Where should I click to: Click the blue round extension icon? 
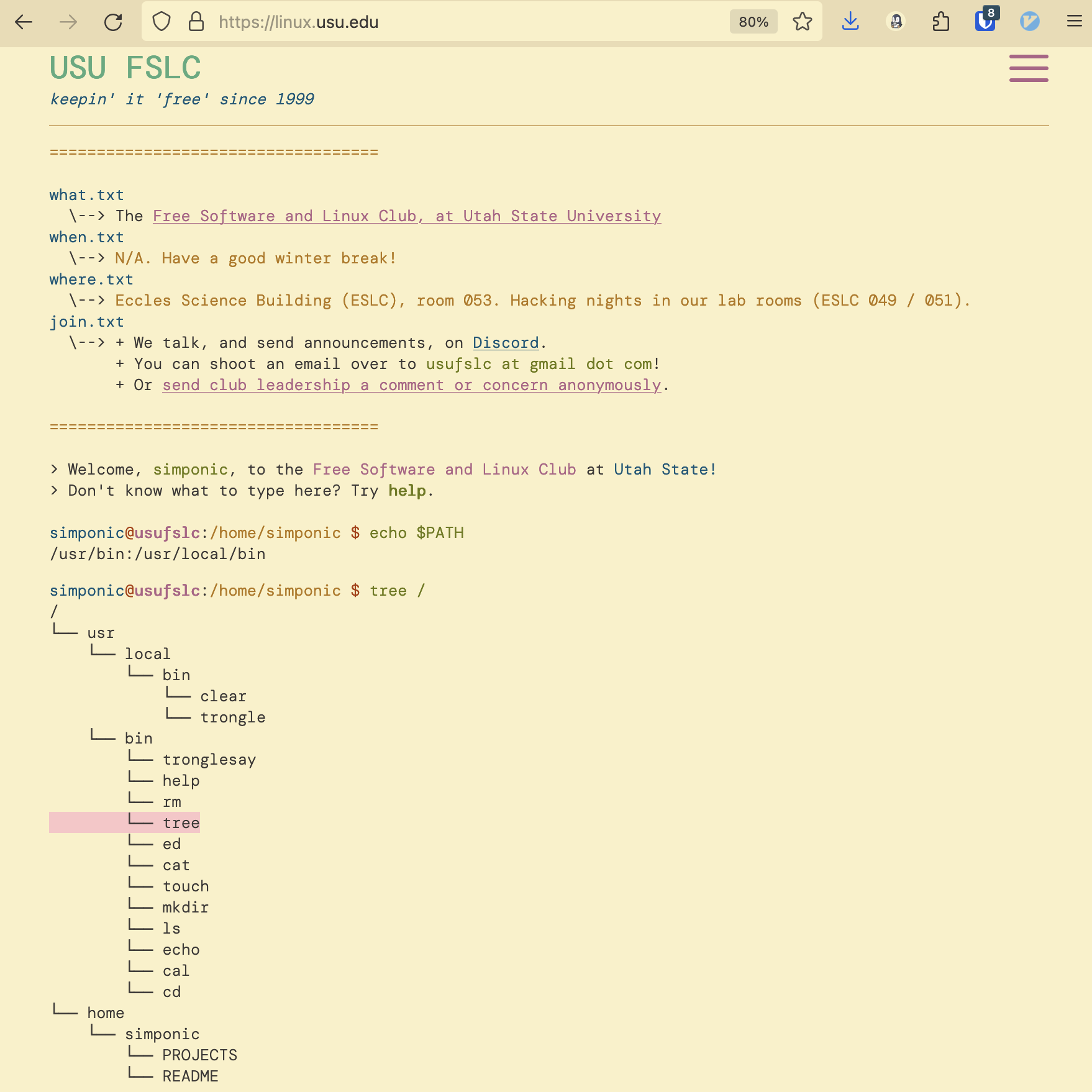(1030, 22)
